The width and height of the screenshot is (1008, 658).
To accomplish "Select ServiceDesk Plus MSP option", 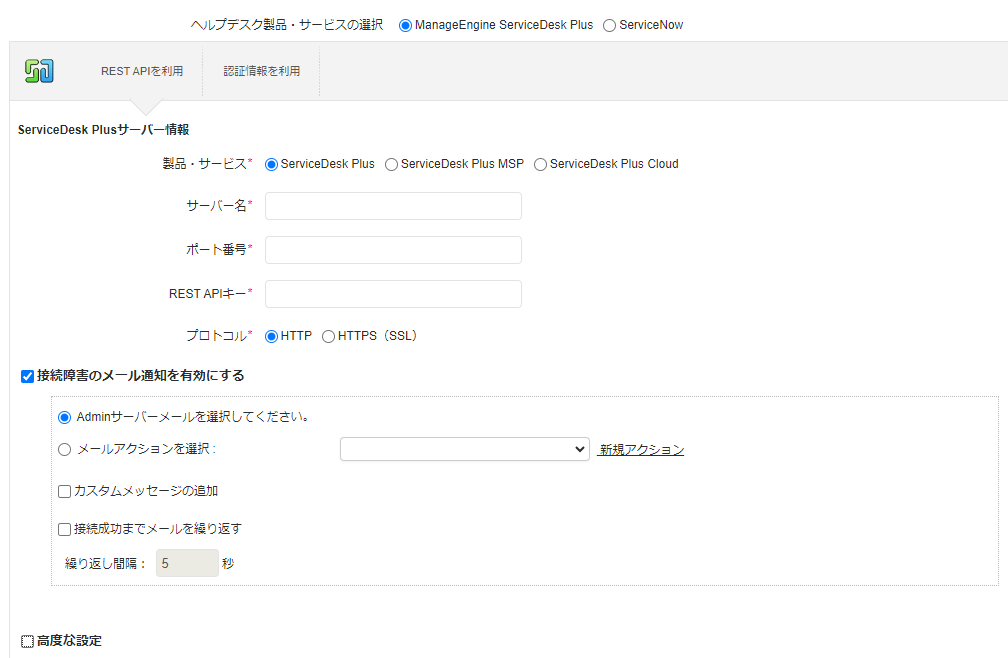I will [x=391, y=164].
